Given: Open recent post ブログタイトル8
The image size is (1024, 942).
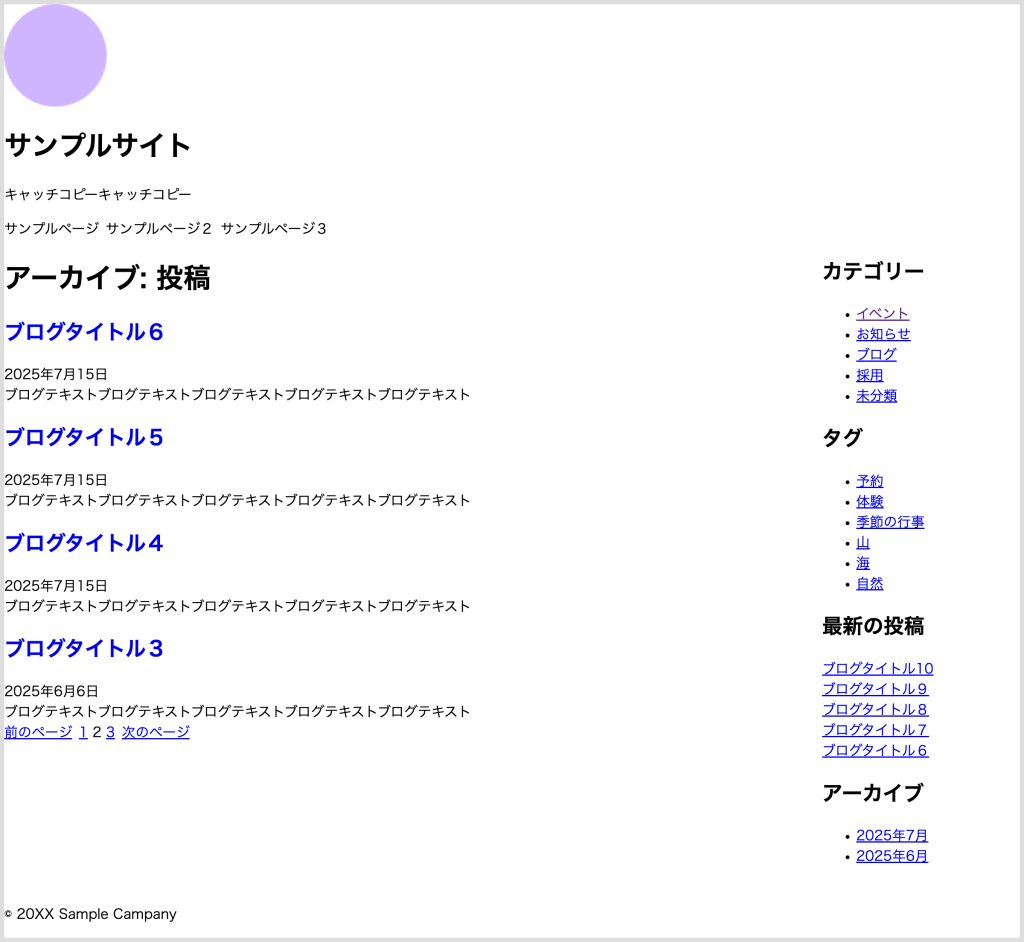Looking at the screenshot, I should (875, 709).
